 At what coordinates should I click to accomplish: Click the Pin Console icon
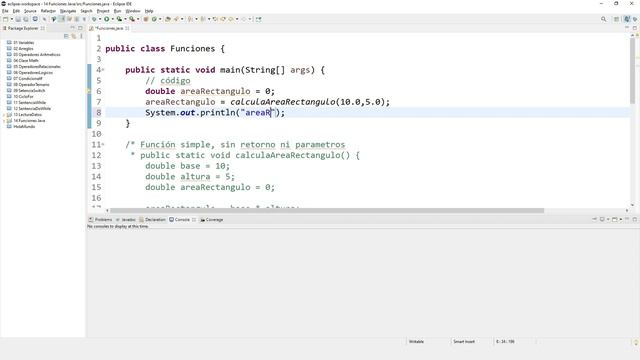click(595, 220)
